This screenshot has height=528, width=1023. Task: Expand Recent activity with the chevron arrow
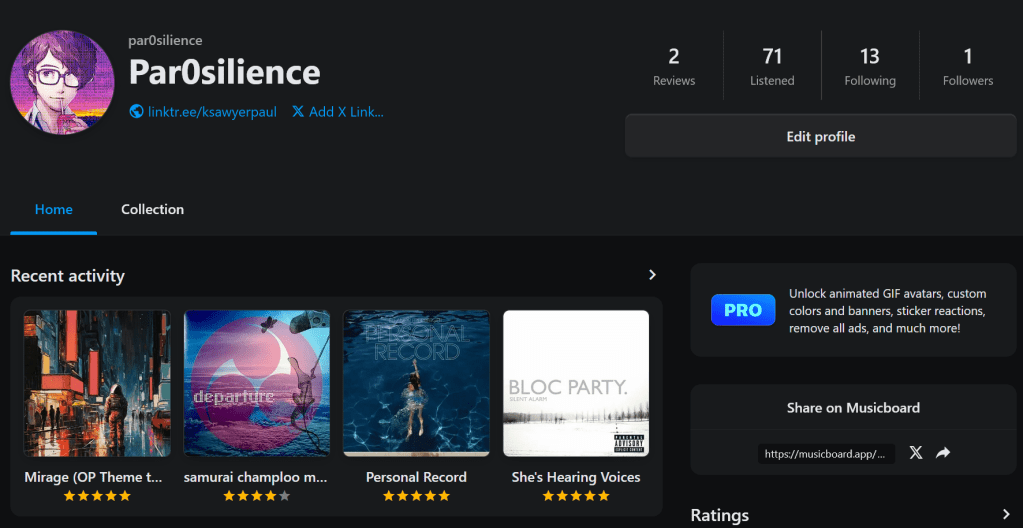(652, 275)
